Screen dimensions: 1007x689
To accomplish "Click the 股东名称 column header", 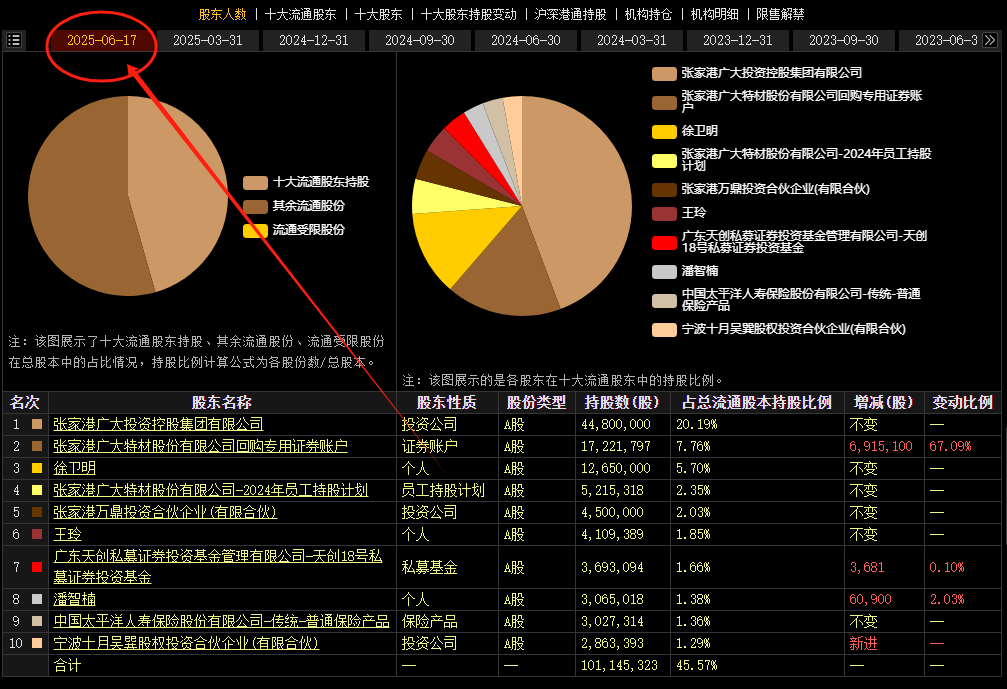I will [x=222, y=403].
